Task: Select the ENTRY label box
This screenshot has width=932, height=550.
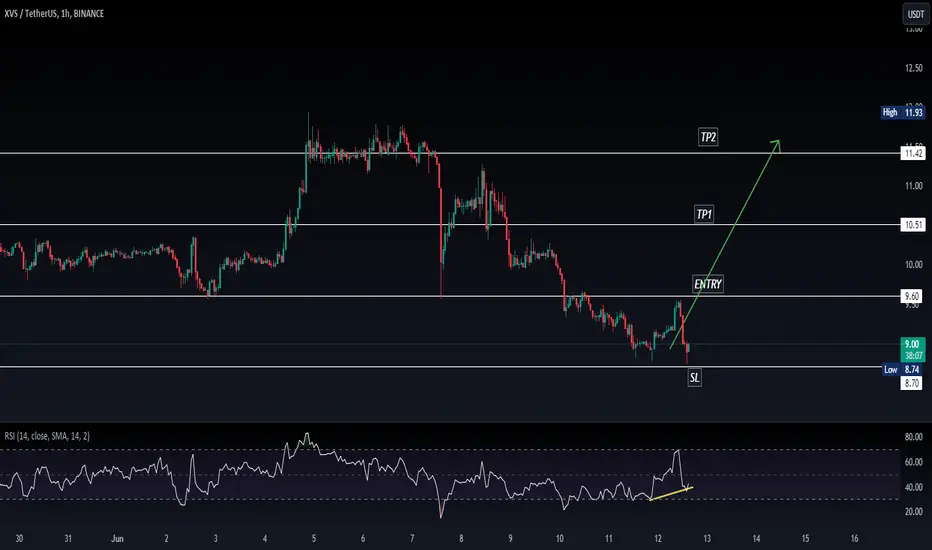Action: tap(707, 284)
